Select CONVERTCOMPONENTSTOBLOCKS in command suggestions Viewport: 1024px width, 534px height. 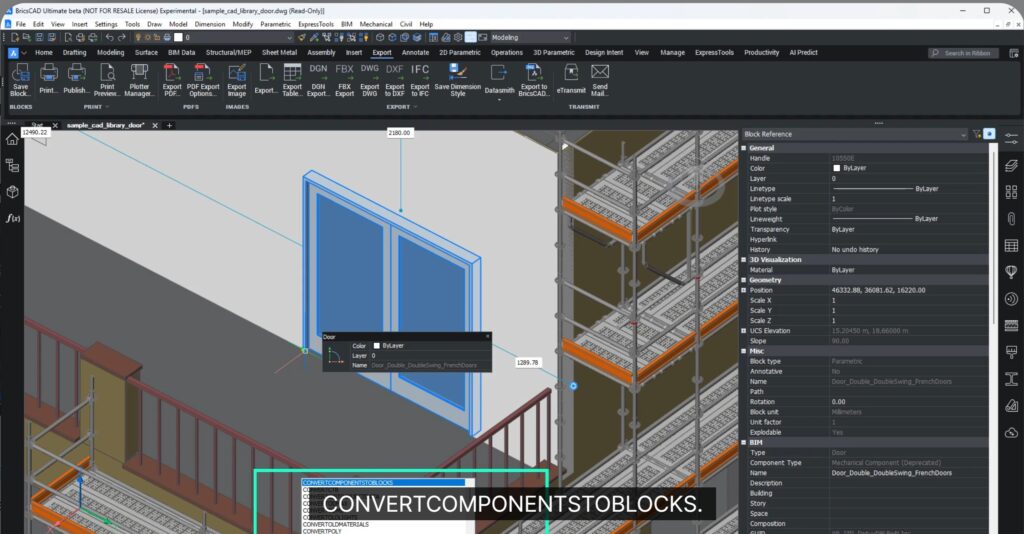(x=384, y=482)
